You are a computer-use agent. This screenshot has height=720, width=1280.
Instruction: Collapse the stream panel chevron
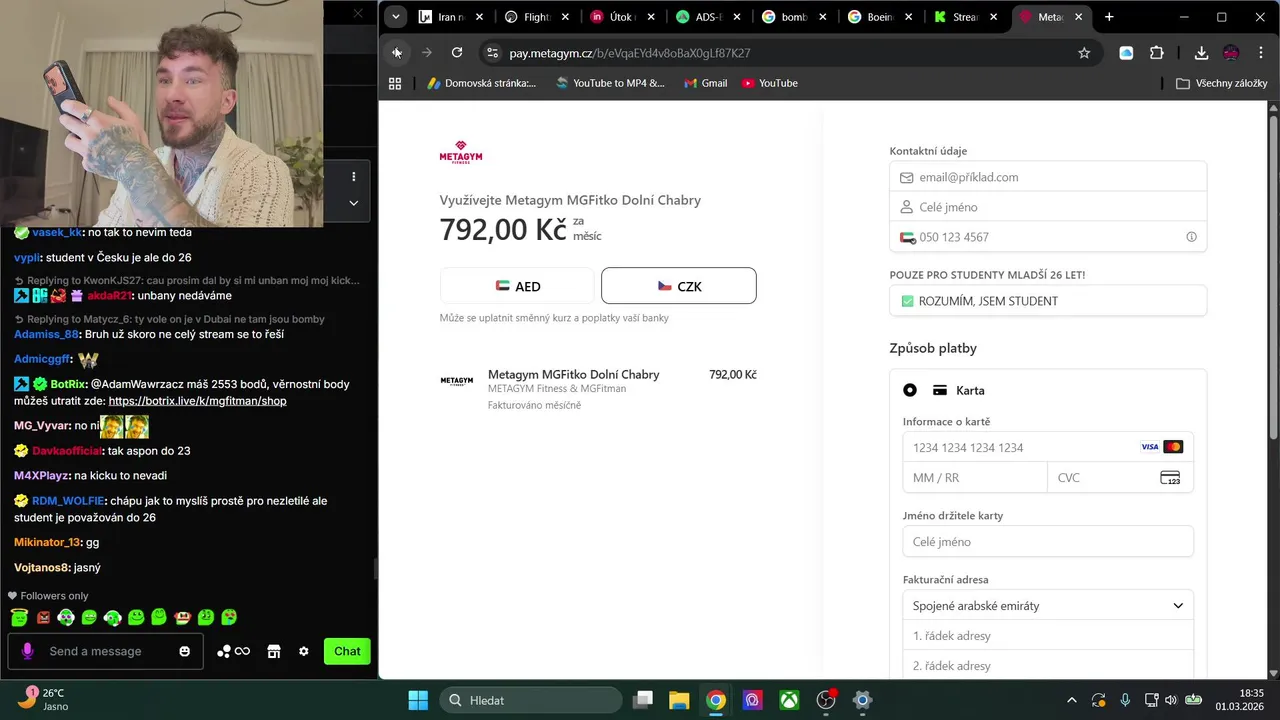353,203
